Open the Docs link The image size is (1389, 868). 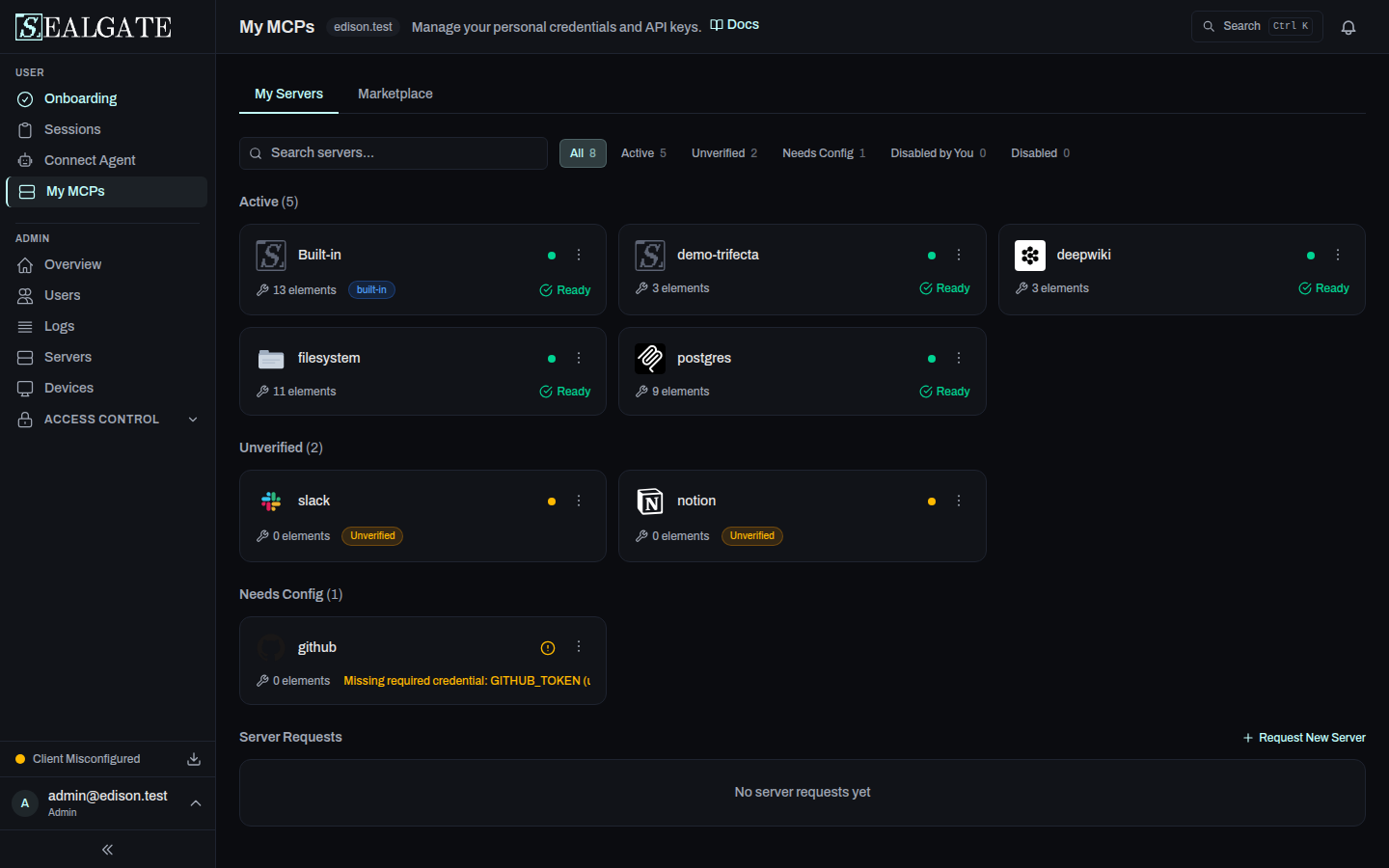click(x=734, y=25)
